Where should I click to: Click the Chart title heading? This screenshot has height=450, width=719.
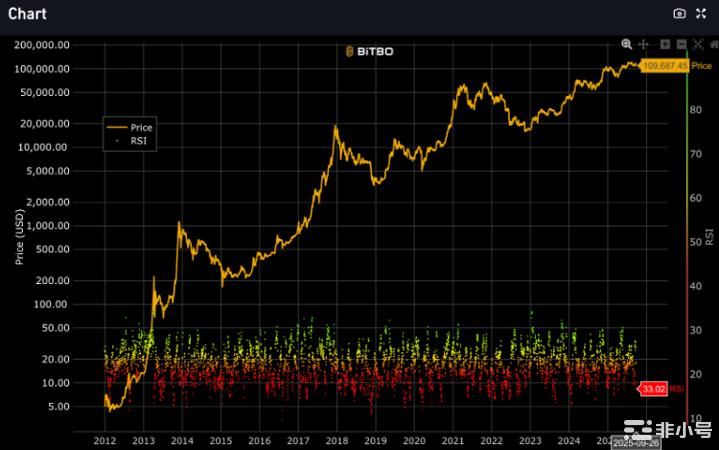click(x=27, y=14)
